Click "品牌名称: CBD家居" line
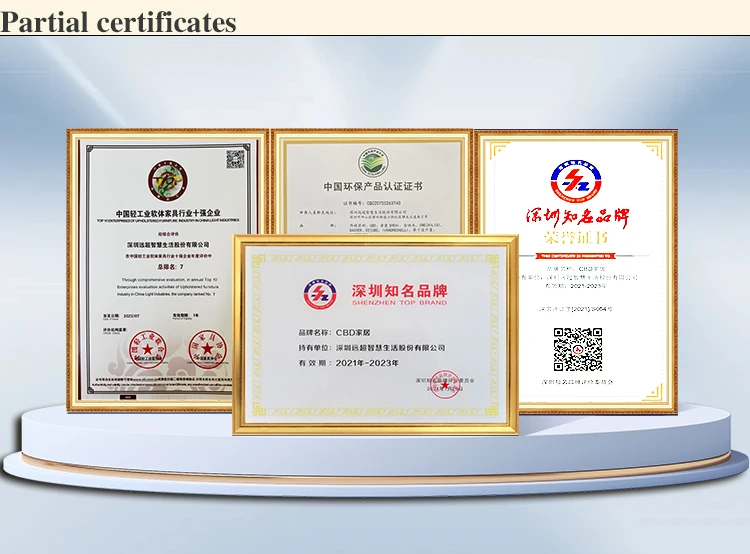750x554 pixels. (x=334, y=332)
